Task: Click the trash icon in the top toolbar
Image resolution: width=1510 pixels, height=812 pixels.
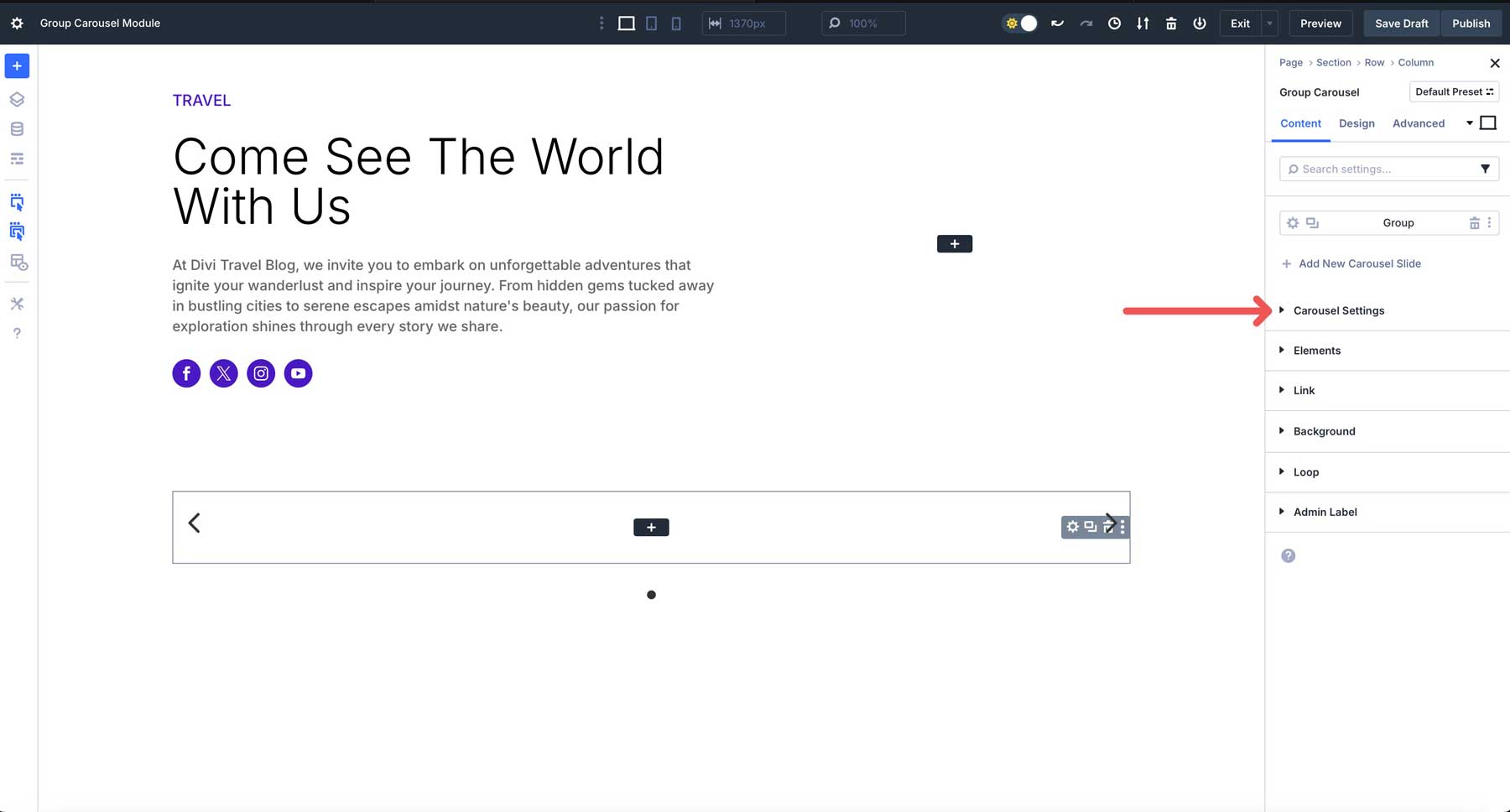Action: [1171, 23]
